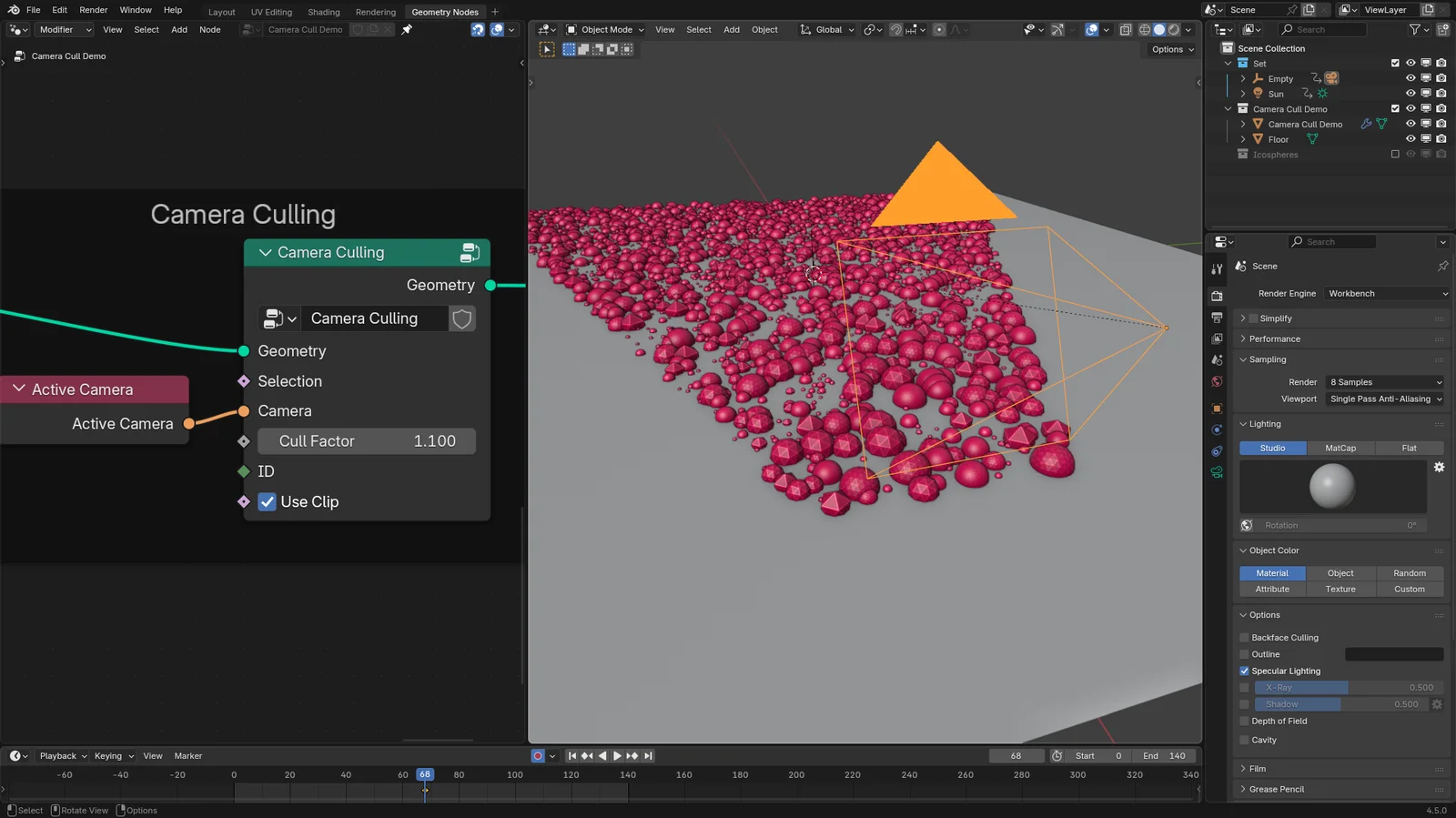Open the Viewport anti-aliasing dropdown
This screenshot has height=818, width=1456.
point(1385,399)
